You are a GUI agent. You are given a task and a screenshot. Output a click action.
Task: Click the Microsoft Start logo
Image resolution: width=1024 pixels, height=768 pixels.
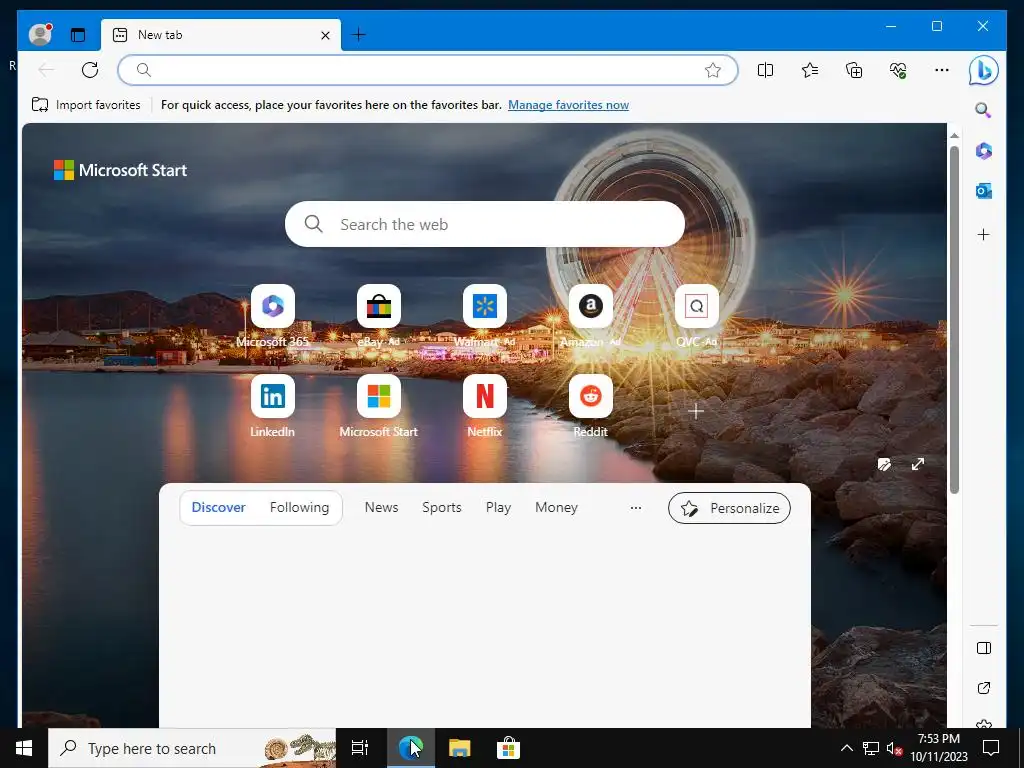(120, 170)
